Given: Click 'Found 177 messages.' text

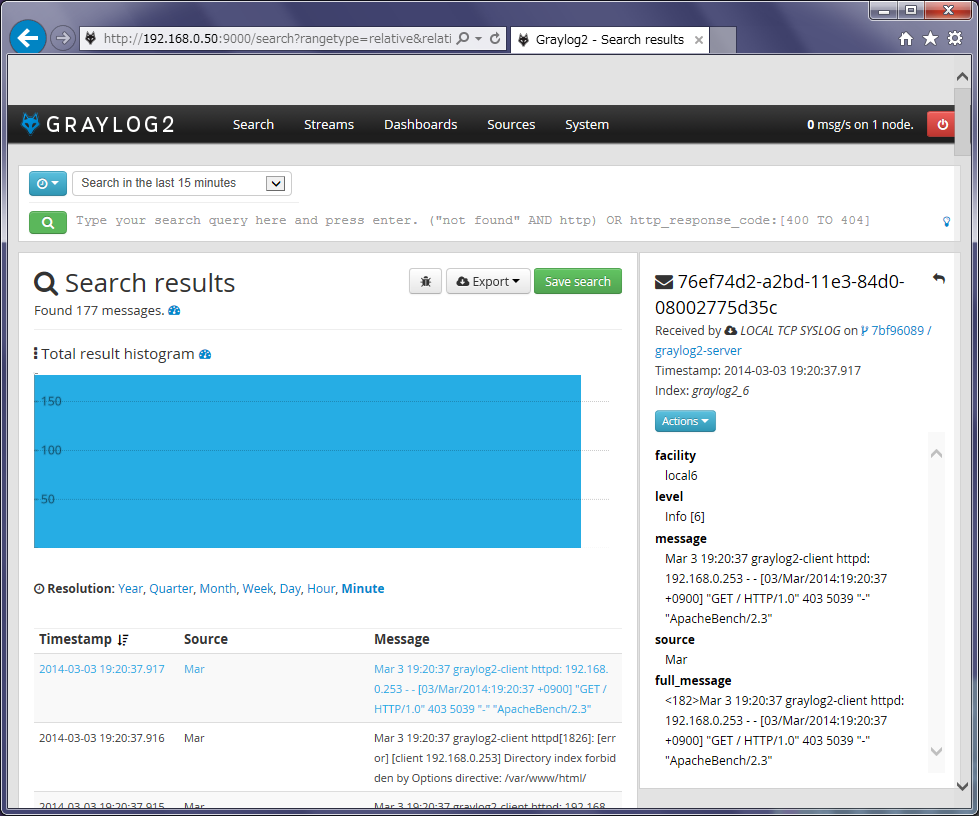Looking at the screenshot, I should click(99, 310).
